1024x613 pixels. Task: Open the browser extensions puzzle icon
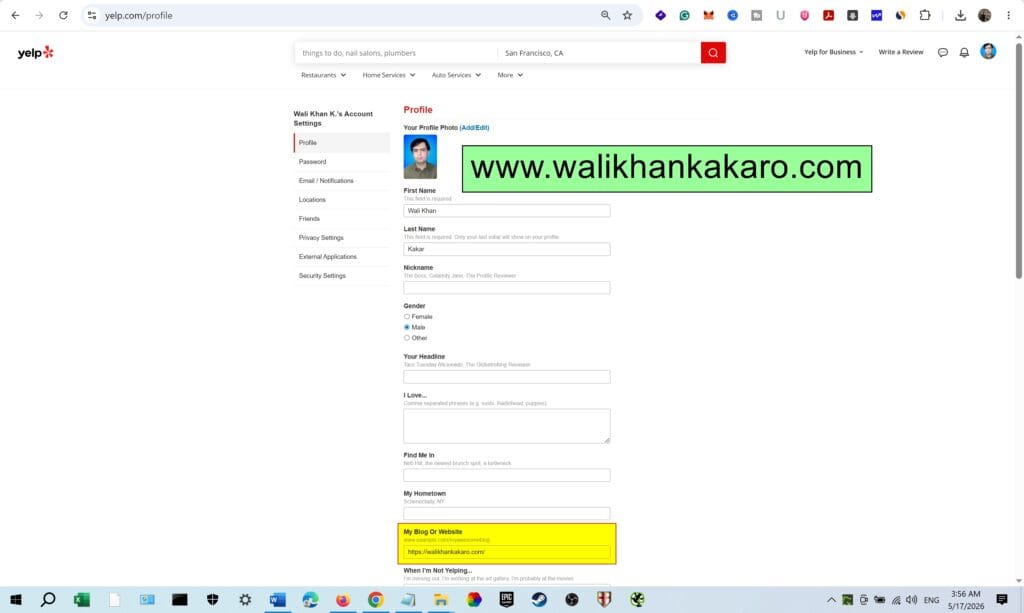click(925, 15)
